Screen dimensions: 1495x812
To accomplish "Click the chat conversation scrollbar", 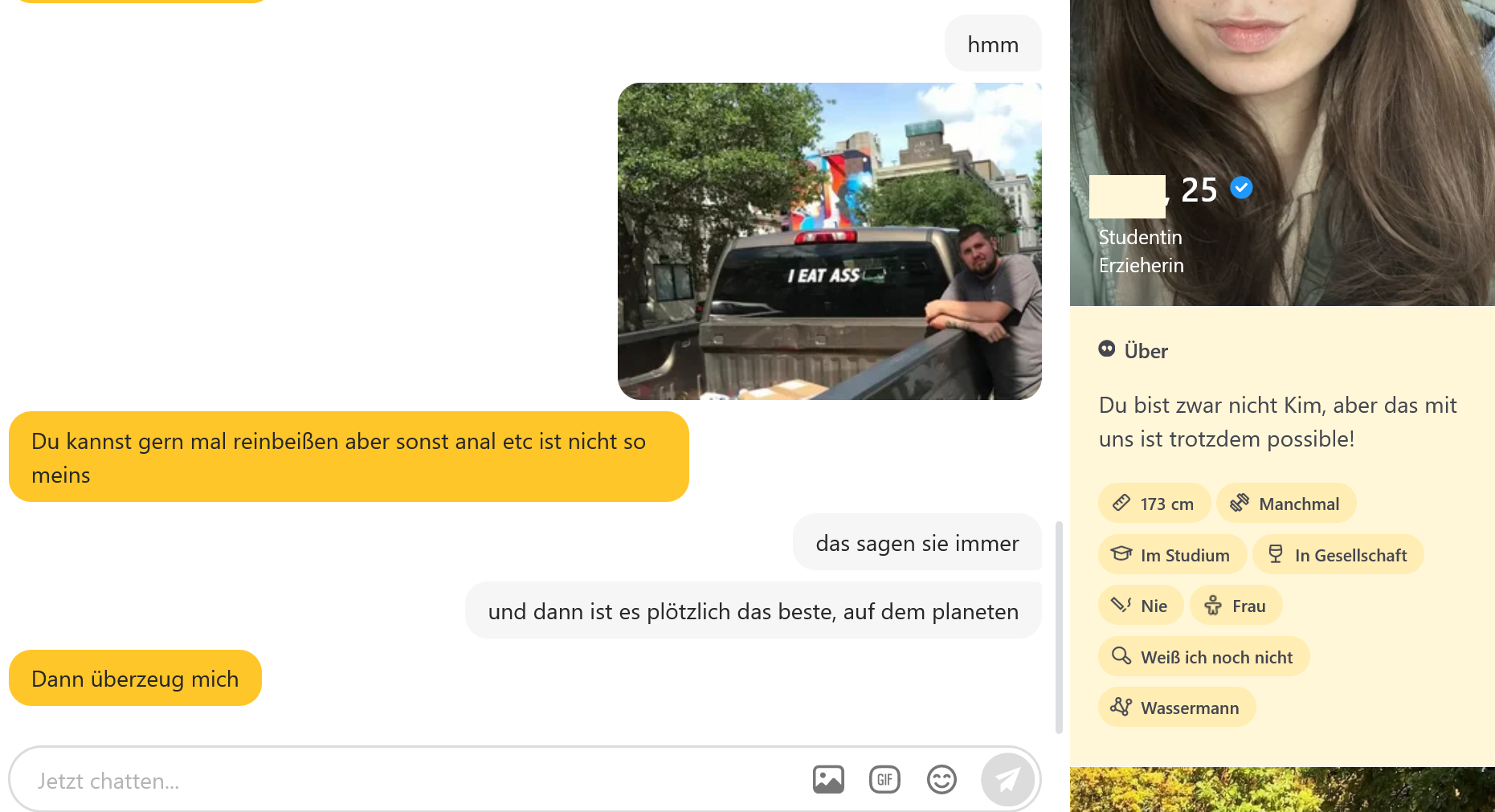I will (1059, 627).
